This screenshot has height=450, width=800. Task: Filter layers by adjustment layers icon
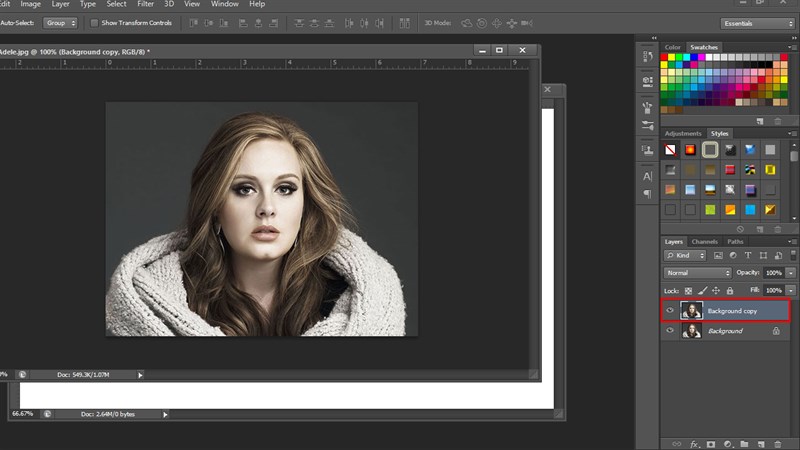[x=733, y=255]
